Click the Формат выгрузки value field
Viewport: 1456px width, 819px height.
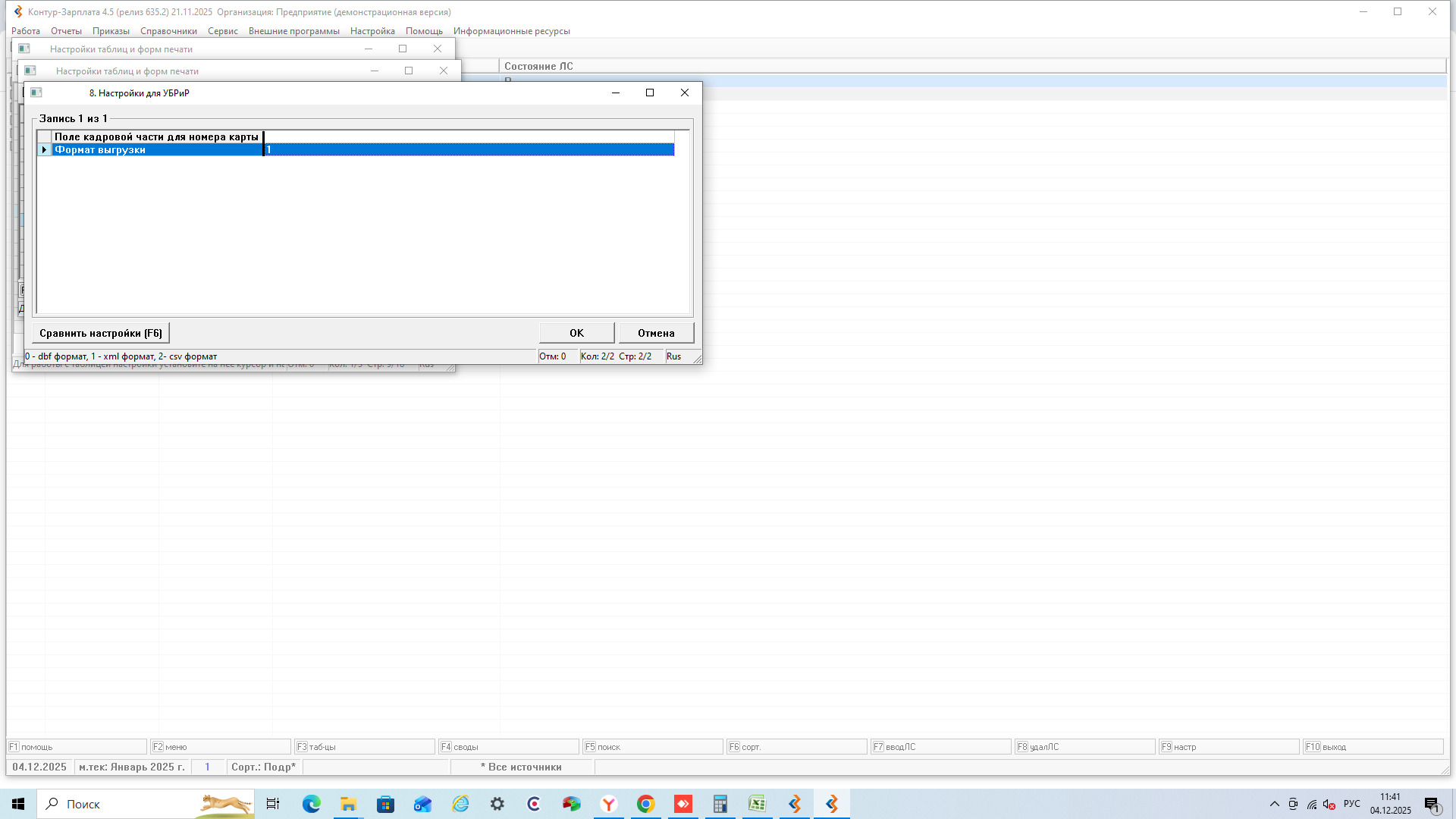[x=468, y=150]
